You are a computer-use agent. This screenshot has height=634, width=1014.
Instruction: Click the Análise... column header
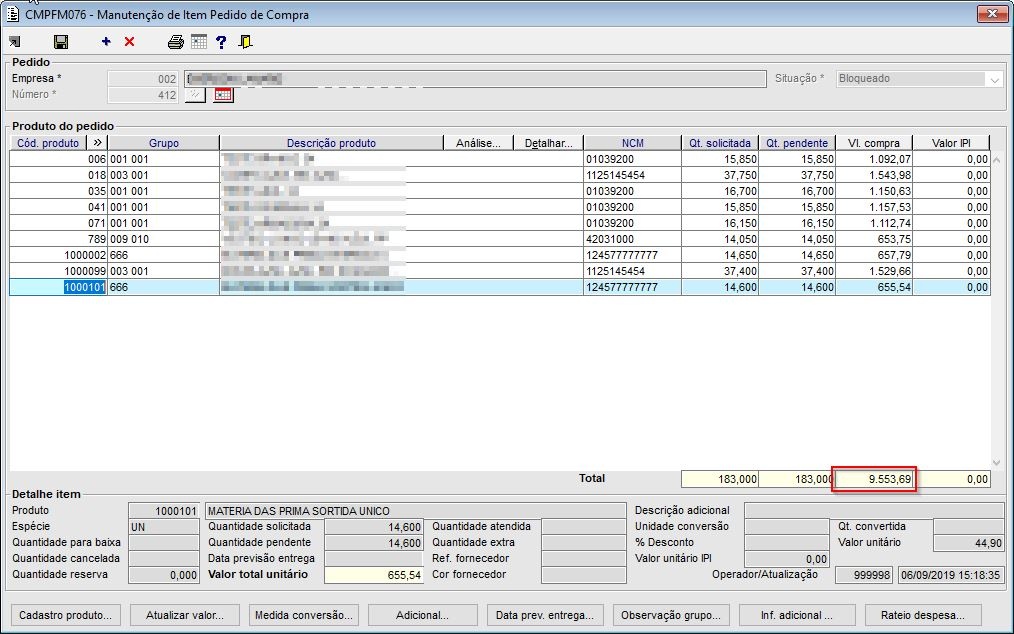[x=477, y=143]
